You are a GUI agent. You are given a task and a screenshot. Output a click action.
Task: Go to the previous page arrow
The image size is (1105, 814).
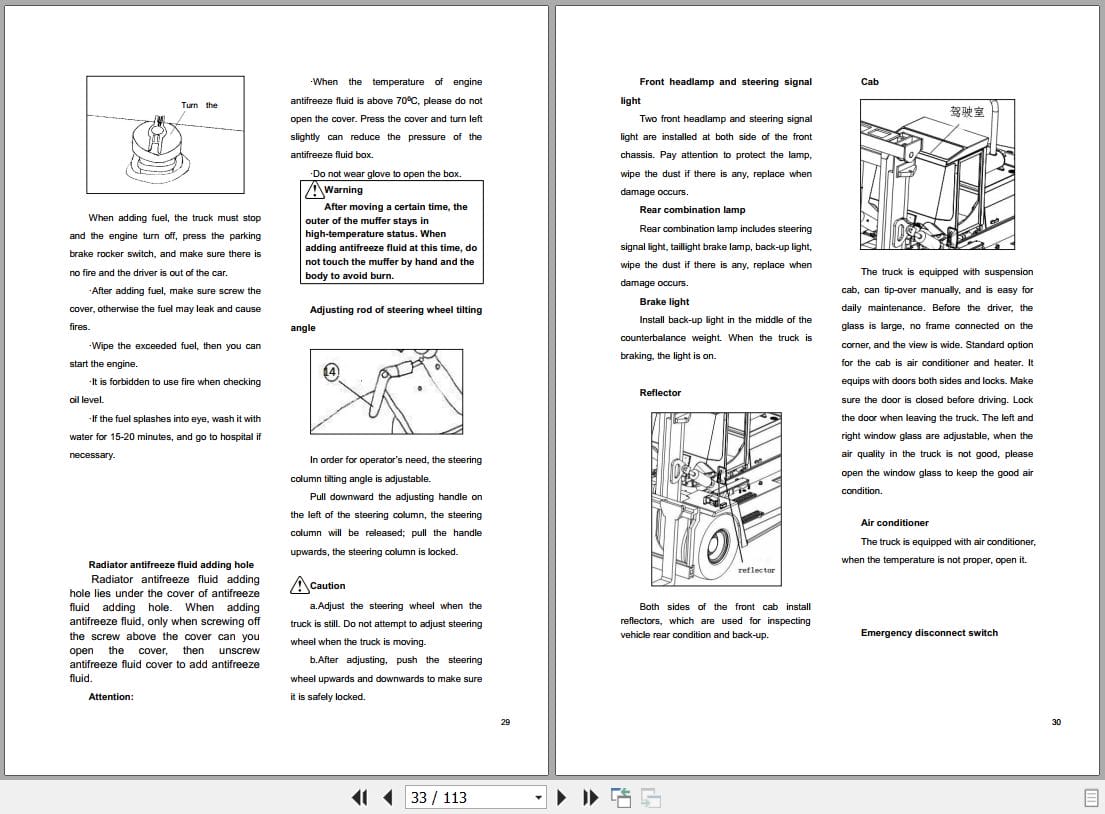(387, 797)
